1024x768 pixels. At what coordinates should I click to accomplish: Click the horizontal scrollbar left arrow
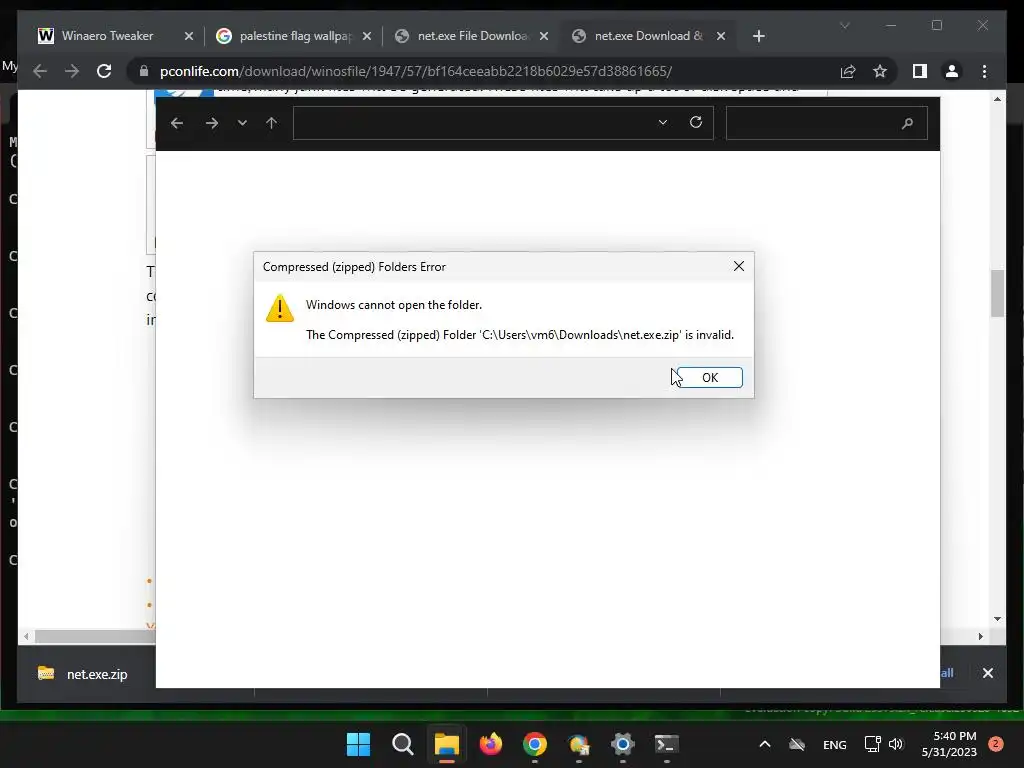(x=26, y=636)
